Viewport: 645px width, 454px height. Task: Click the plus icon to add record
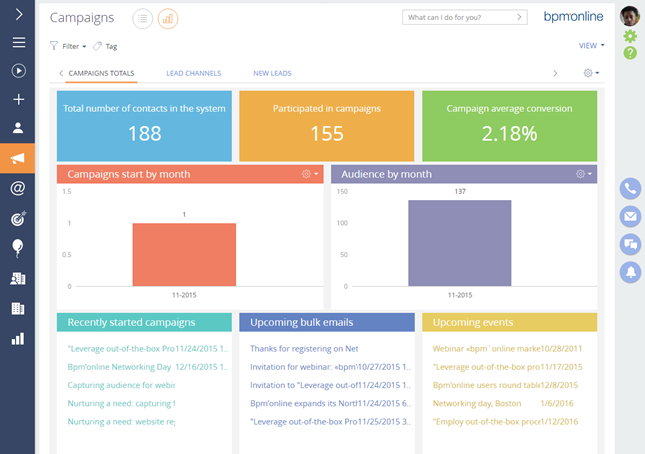pyautogui.click(x=18, y=100)
